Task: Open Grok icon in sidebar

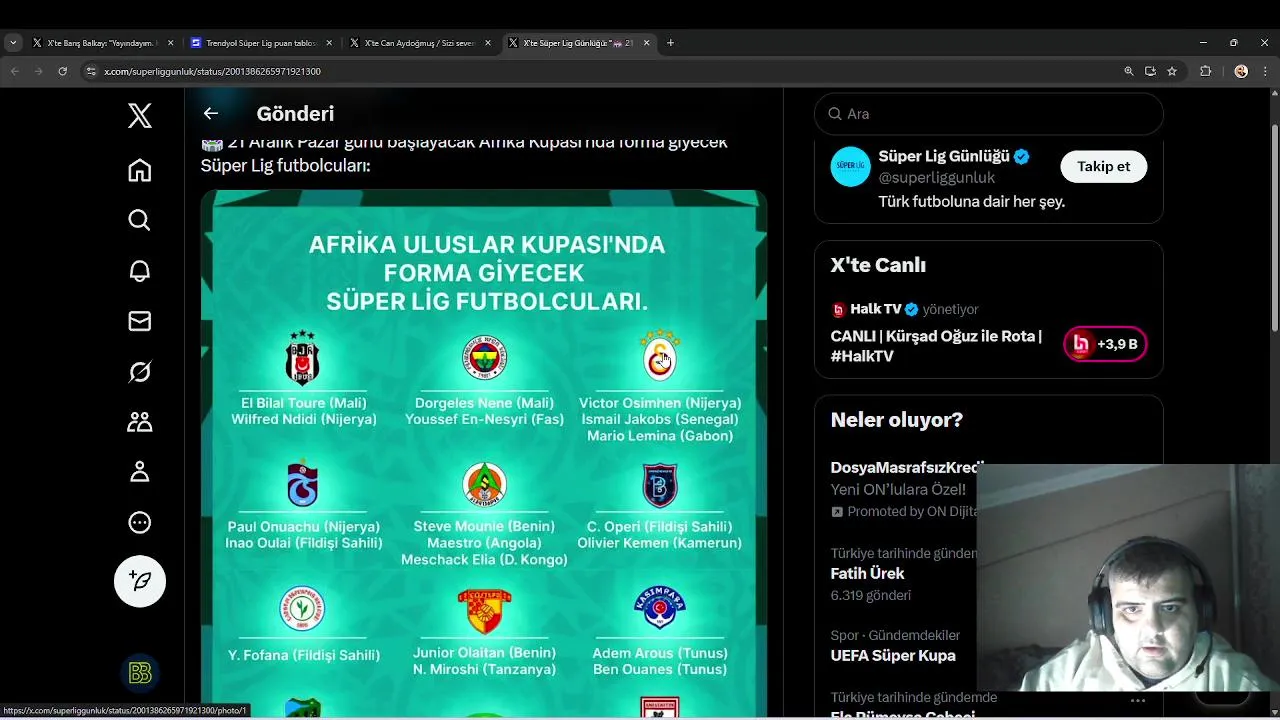Action: pyautogui.click(x=140, y=372)
